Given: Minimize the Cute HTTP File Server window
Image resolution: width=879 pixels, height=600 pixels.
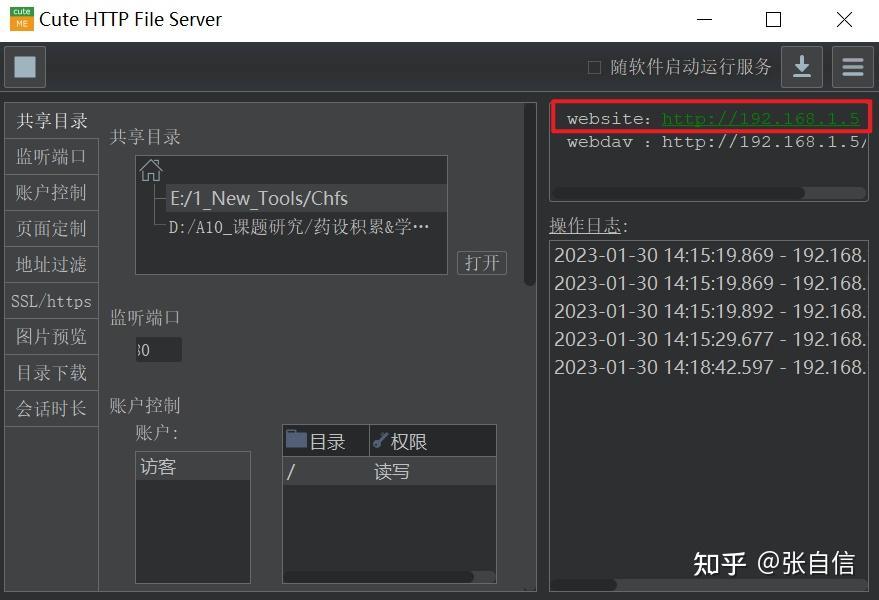Looking at the screenshot, I should 704,20.
